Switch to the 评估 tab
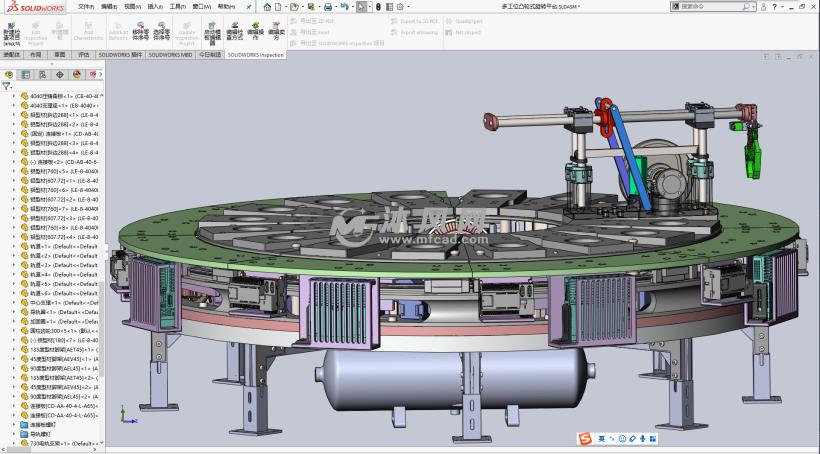Screen dimensions: 820x454 84,56
